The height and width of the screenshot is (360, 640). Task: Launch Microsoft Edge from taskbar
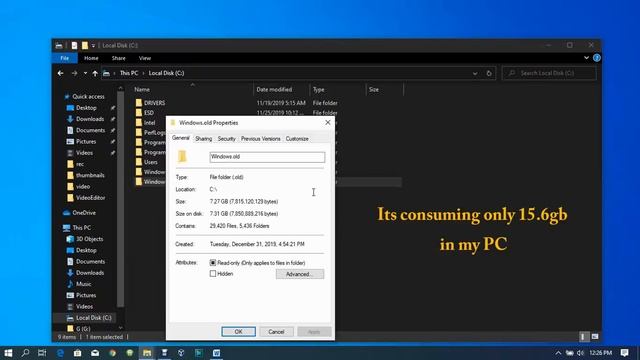(x=60, y=353)
